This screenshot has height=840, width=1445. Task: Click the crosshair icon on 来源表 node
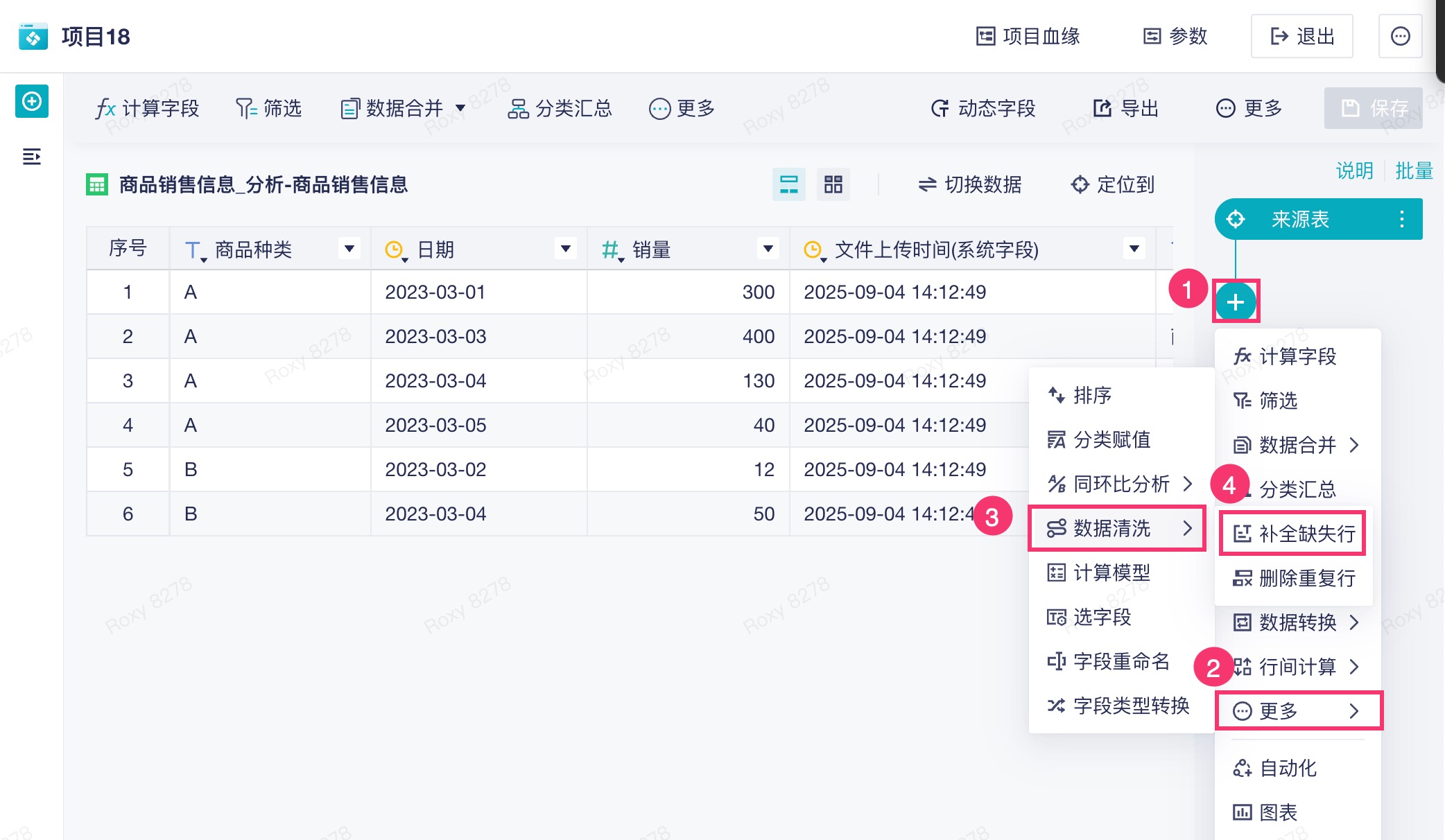tap(1236, 220)
